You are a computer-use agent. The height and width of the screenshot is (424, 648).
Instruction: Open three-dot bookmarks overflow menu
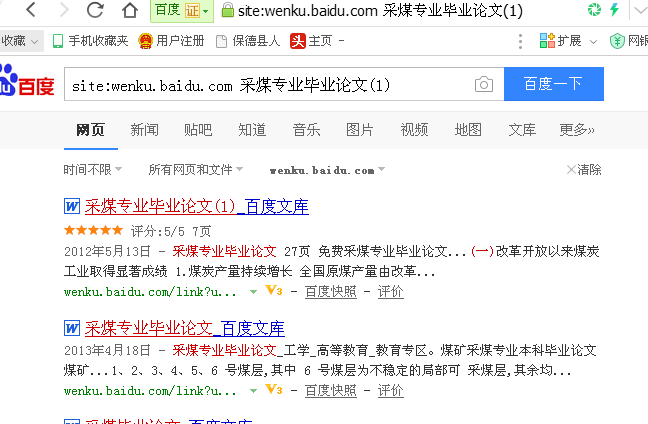[520, 41]
